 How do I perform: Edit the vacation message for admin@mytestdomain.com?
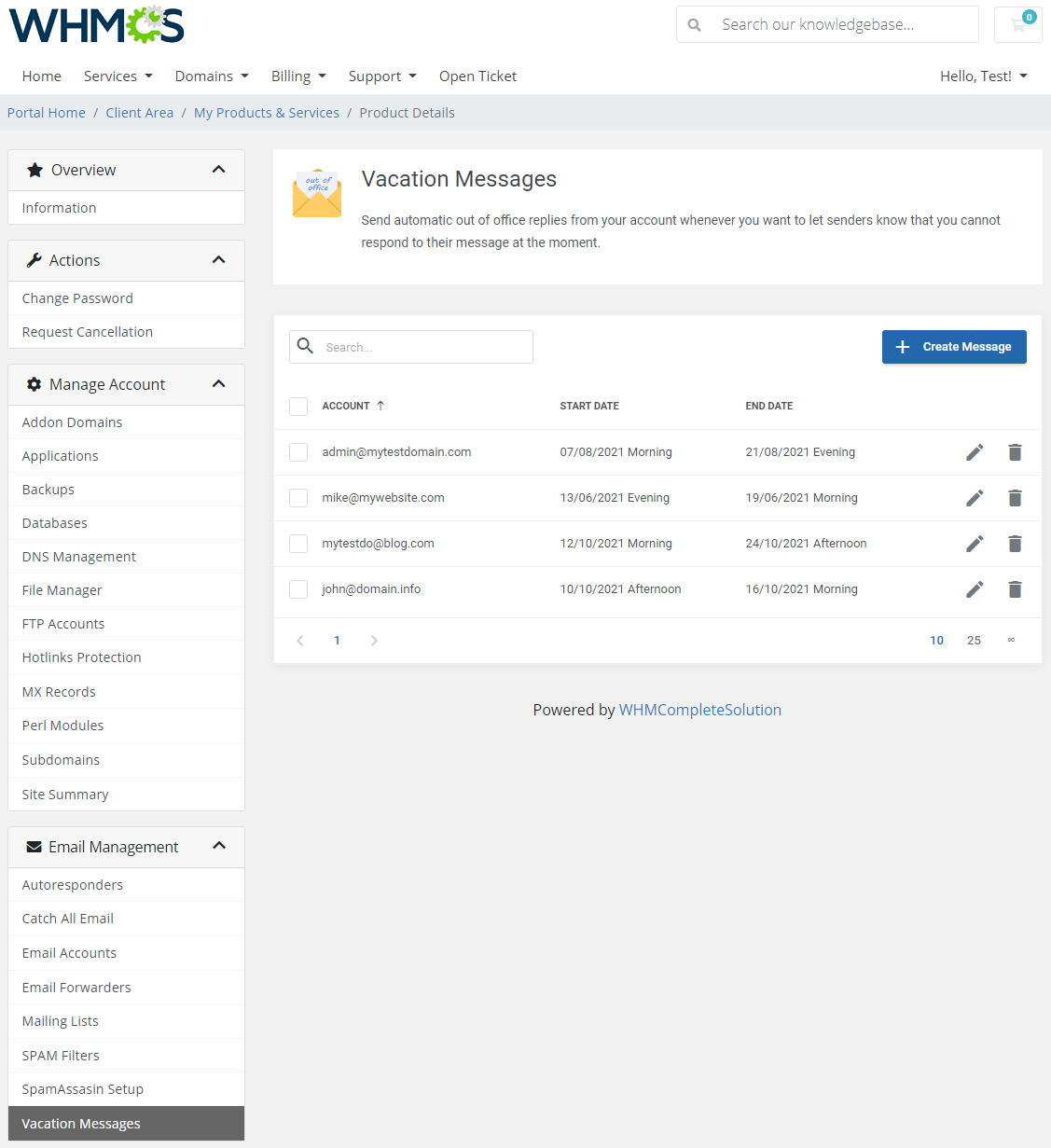975,451
